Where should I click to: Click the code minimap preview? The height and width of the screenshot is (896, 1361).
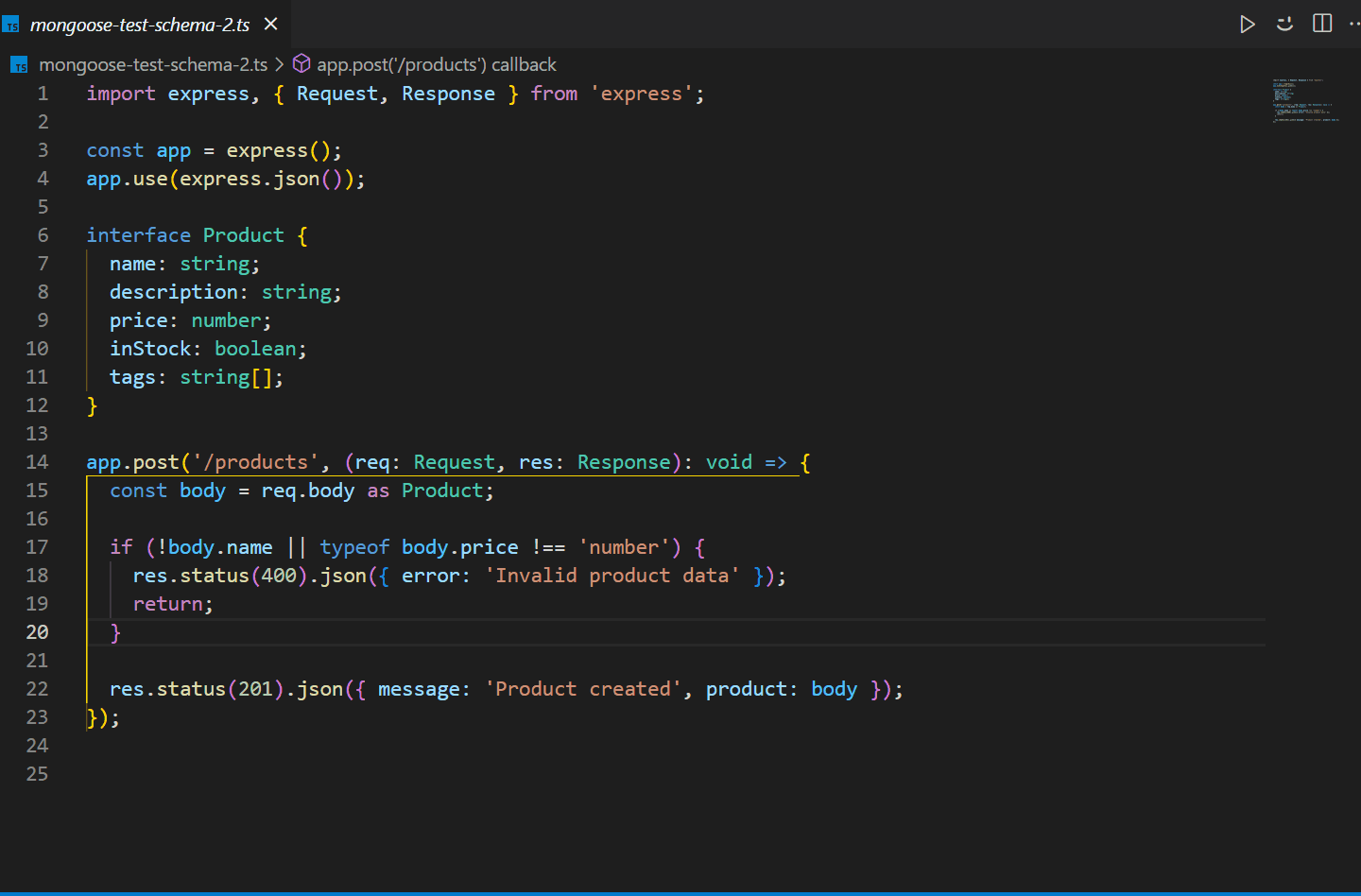pos(1306,101)
